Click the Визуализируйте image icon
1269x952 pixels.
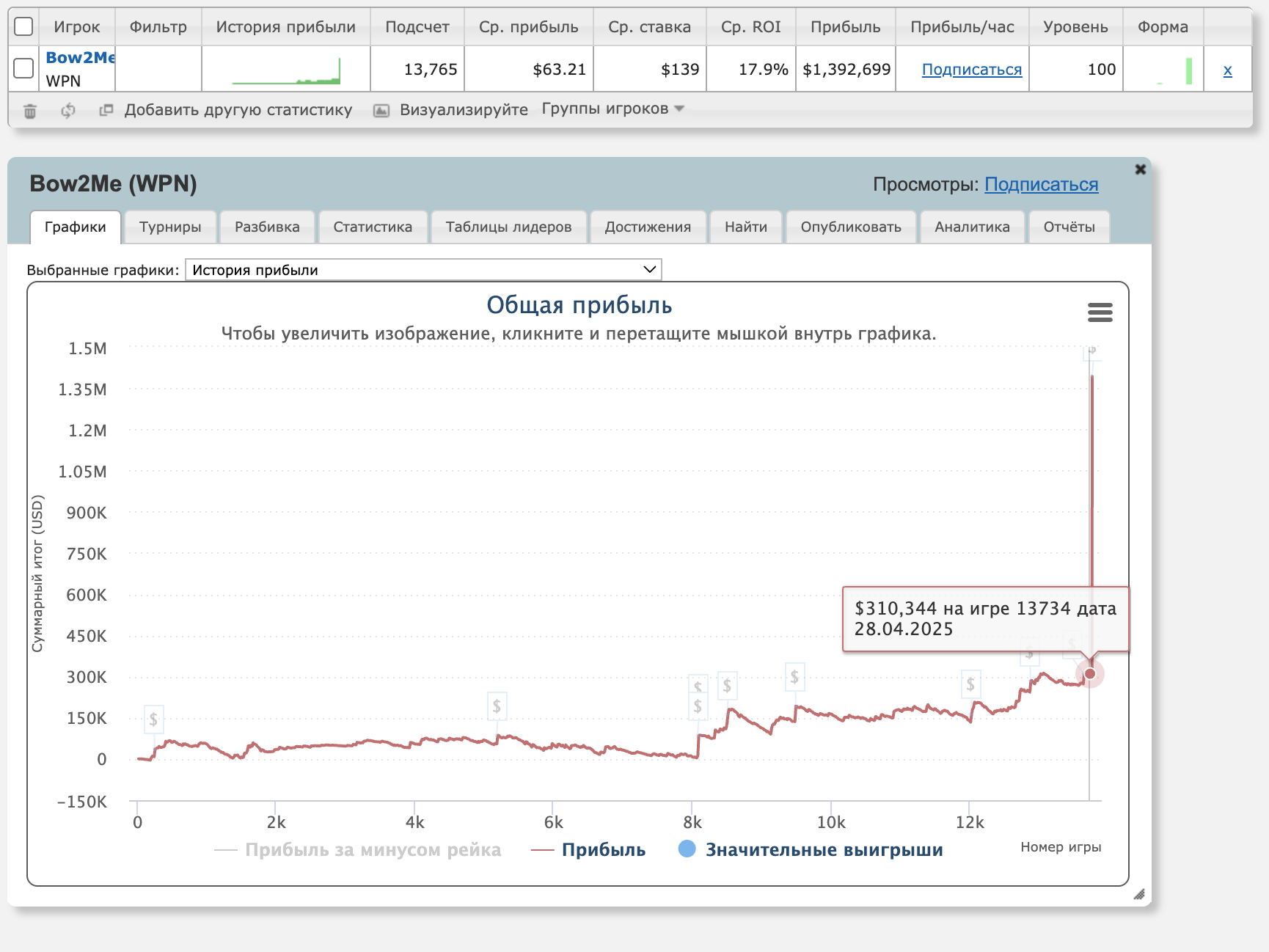click(x=381, y=111)
